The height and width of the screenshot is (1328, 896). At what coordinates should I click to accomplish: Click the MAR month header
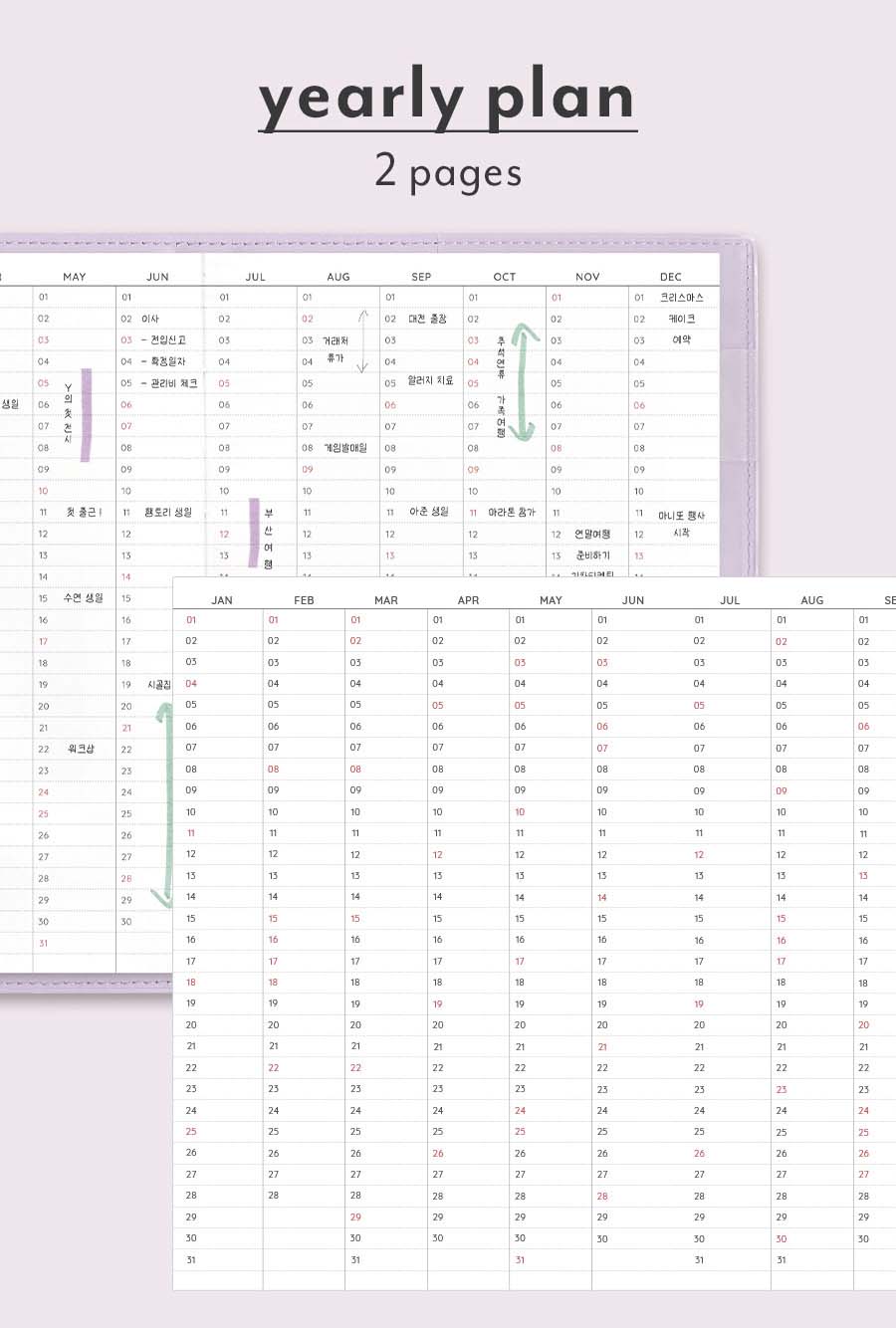386,600
